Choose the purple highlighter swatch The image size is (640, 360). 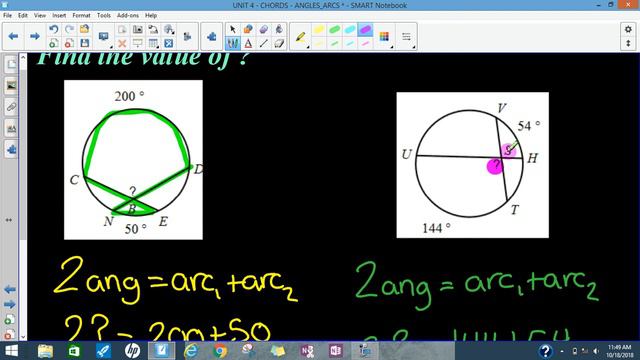(x=365, y=29)
